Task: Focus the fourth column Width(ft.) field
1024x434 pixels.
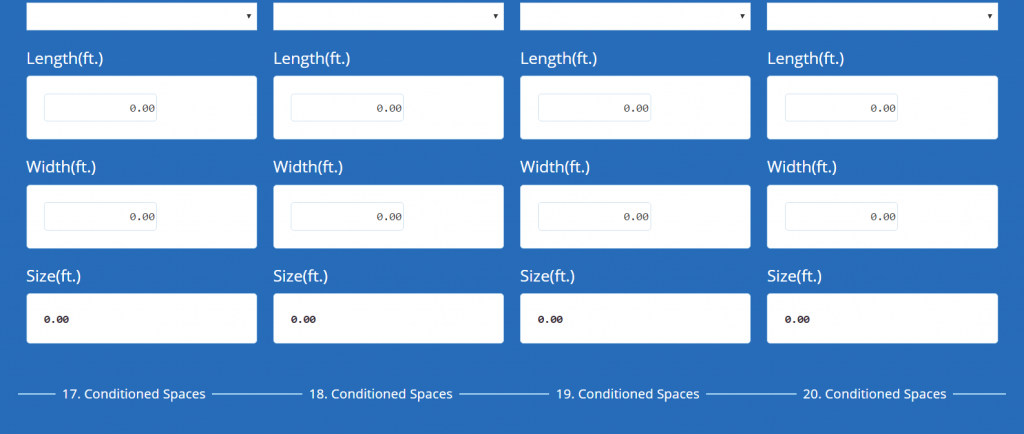Action: pos(841,216)
